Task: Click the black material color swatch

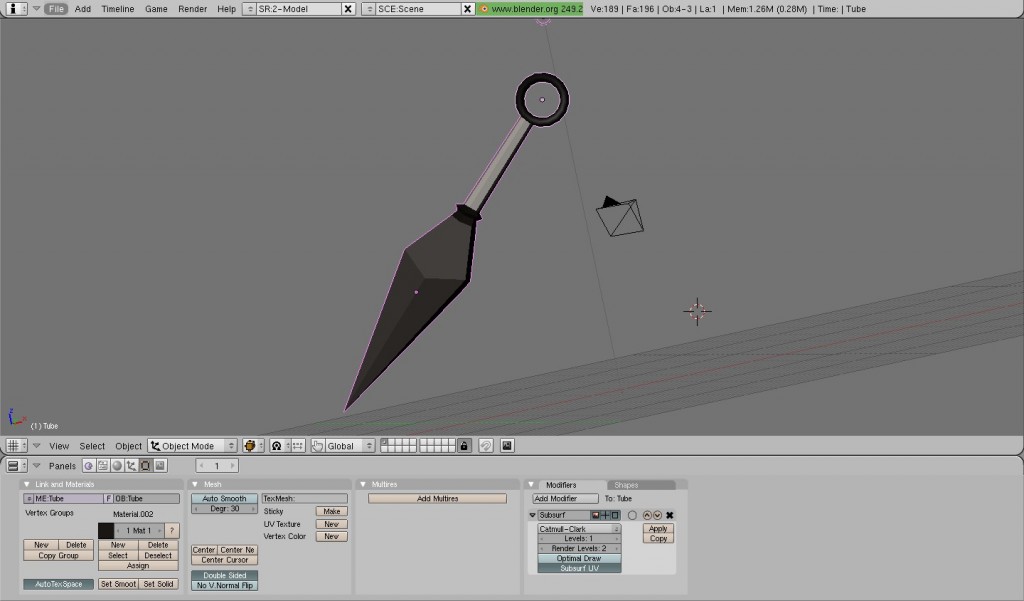Action: [x=106, y=530]
